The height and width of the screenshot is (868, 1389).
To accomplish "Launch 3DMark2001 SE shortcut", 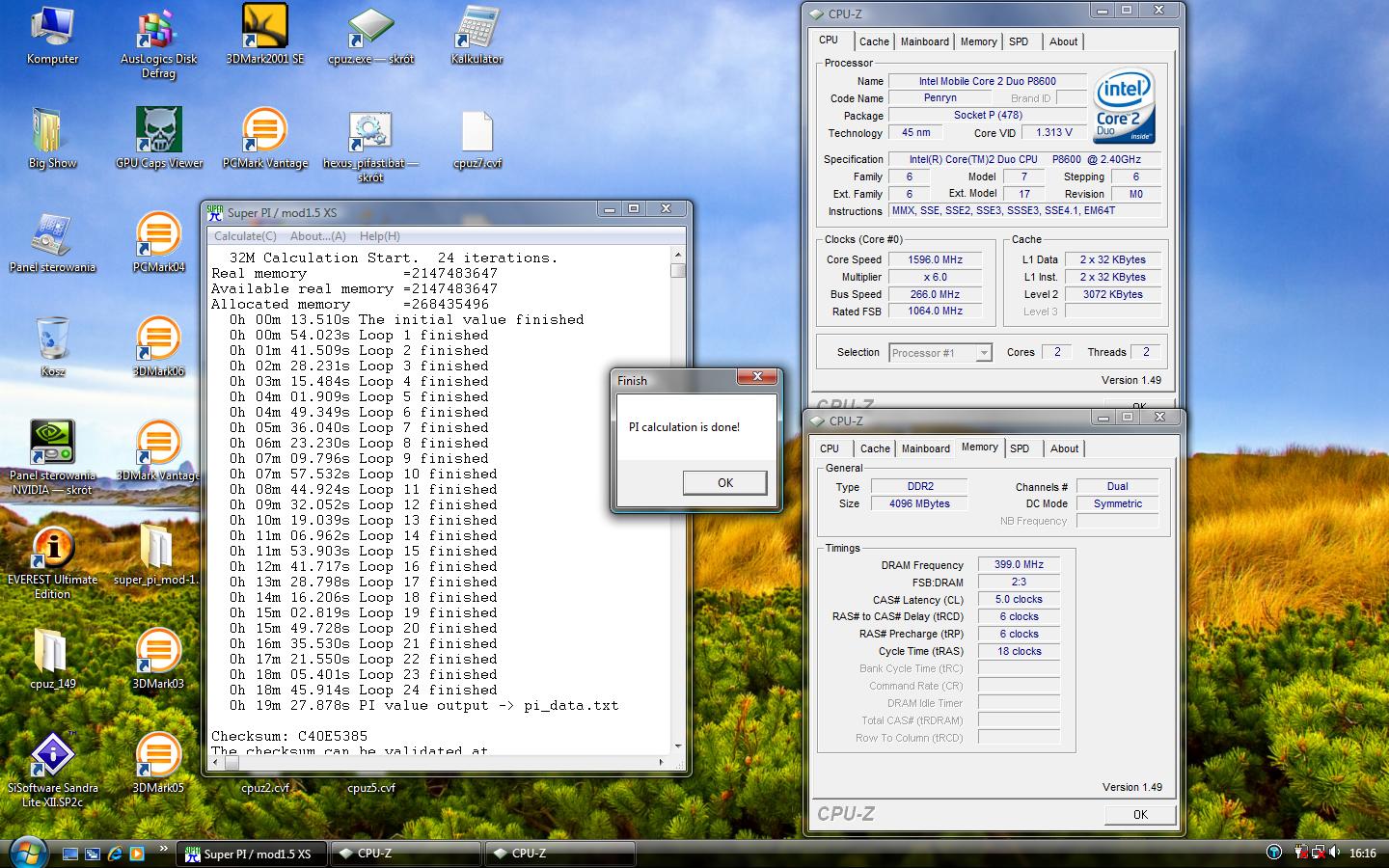I will click(265, 35).
